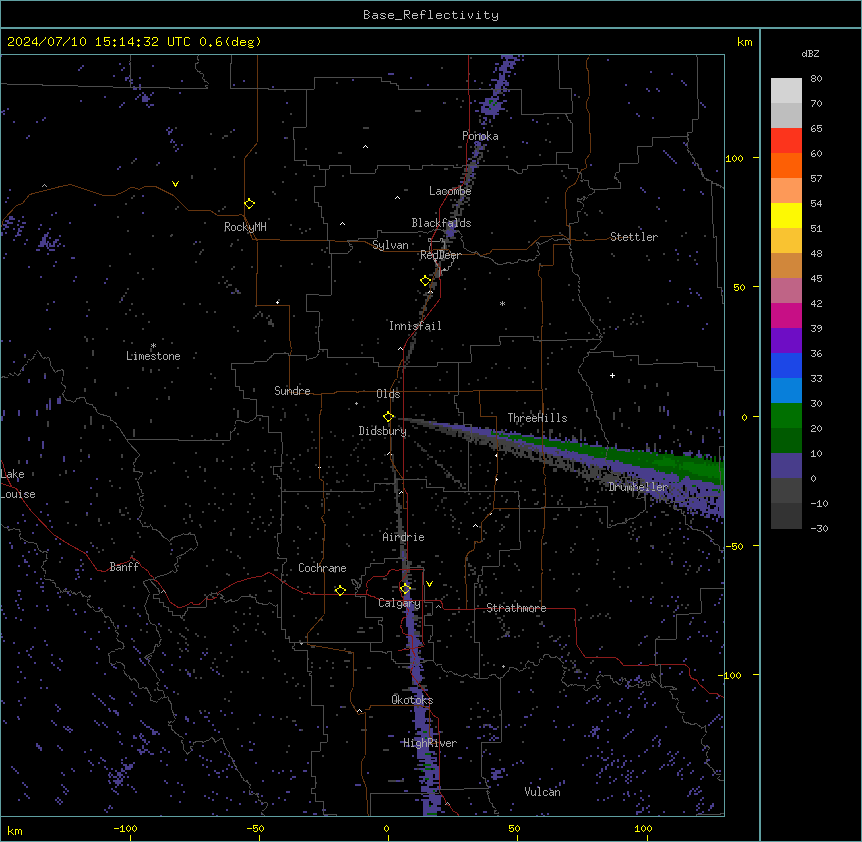The height and width of the screenshot is (842, 862).
Task: Select the blue 33 dBZ legend swatch
Action: (786, 365)
